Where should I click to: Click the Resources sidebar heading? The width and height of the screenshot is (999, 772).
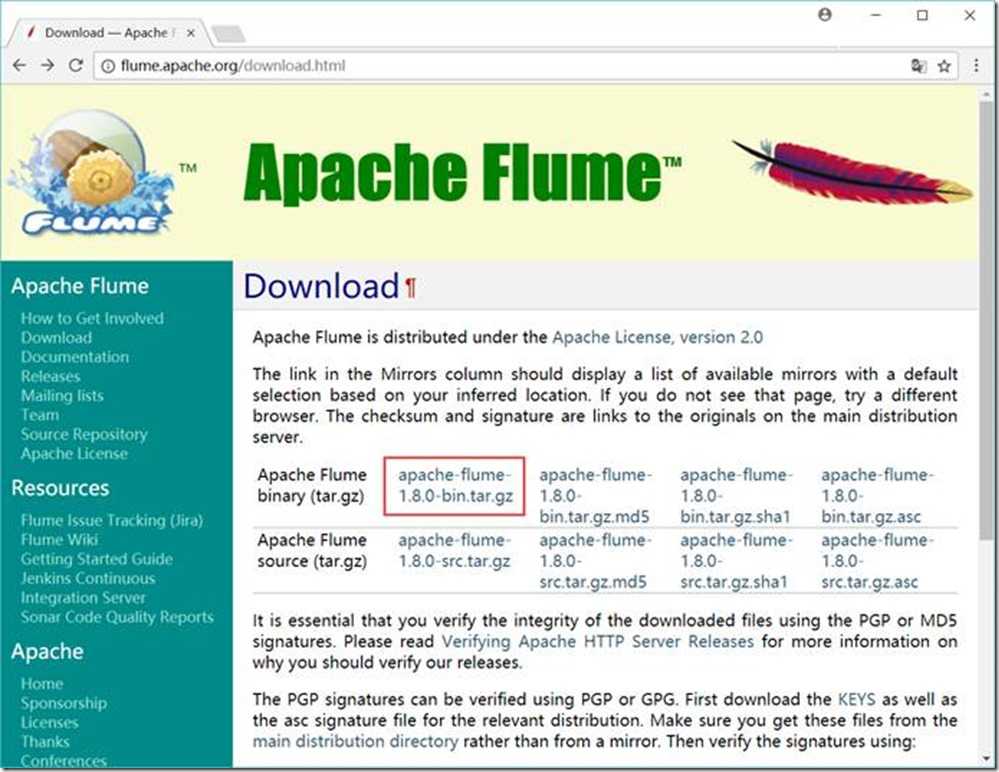click(60, 488)
